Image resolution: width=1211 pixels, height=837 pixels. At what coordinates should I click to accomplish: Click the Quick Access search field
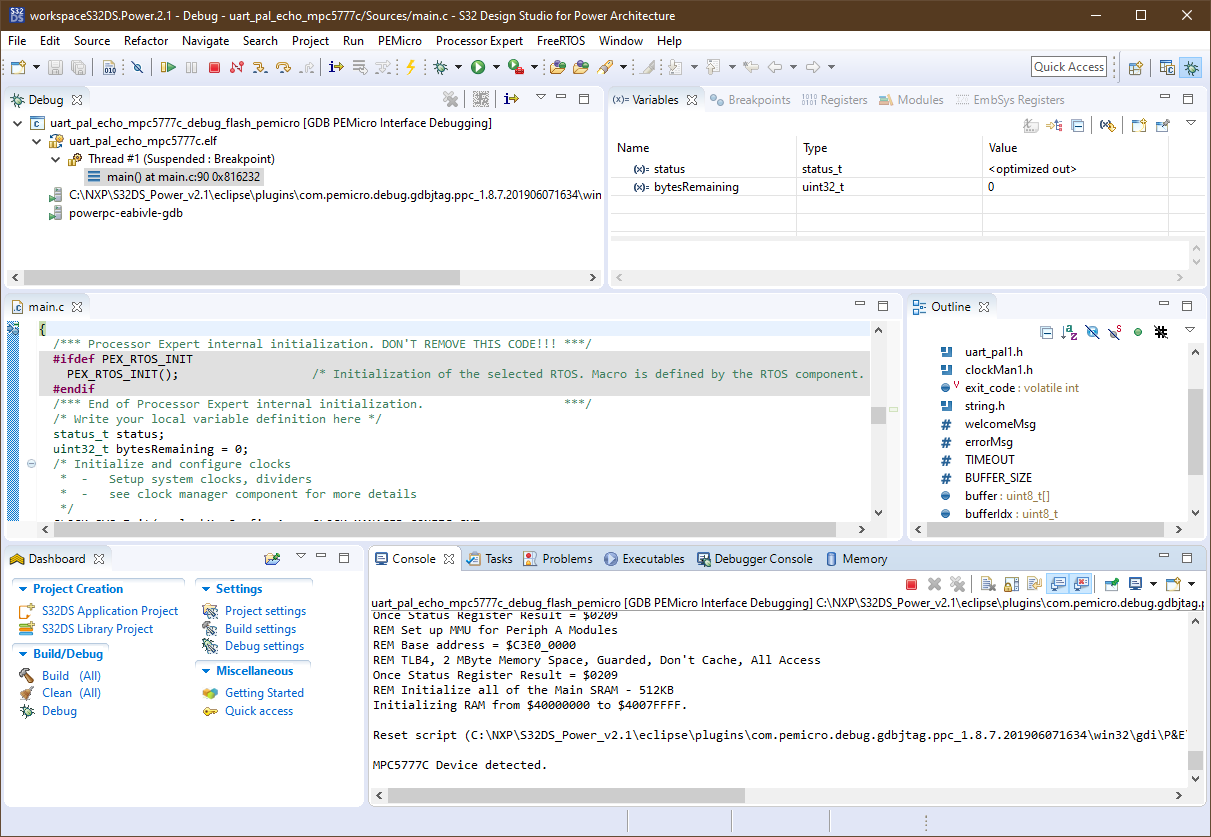coord(1068,67)
